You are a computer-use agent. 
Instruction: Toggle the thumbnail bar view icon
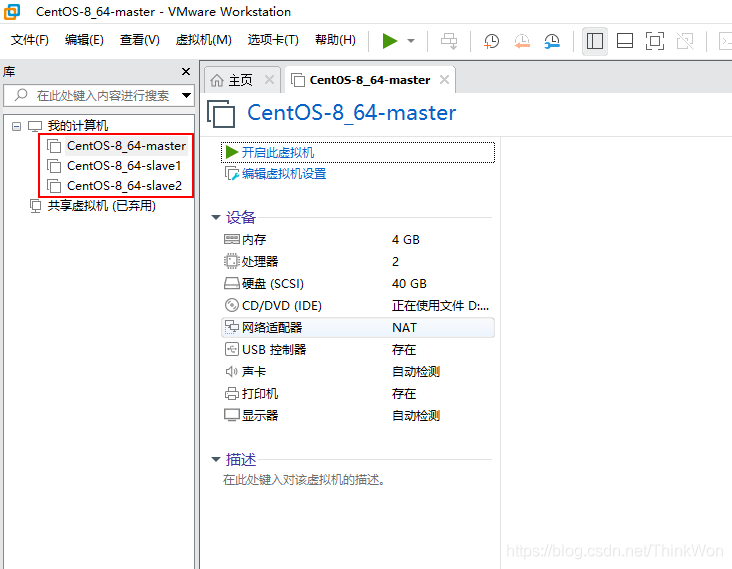tap(625, 41)
